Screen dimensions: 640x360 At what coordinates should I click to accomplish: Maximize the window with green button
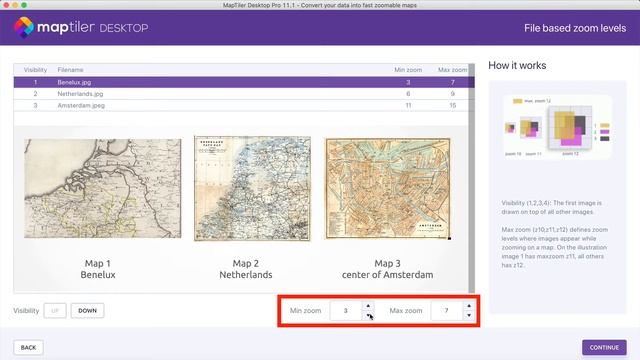point(24,5)
